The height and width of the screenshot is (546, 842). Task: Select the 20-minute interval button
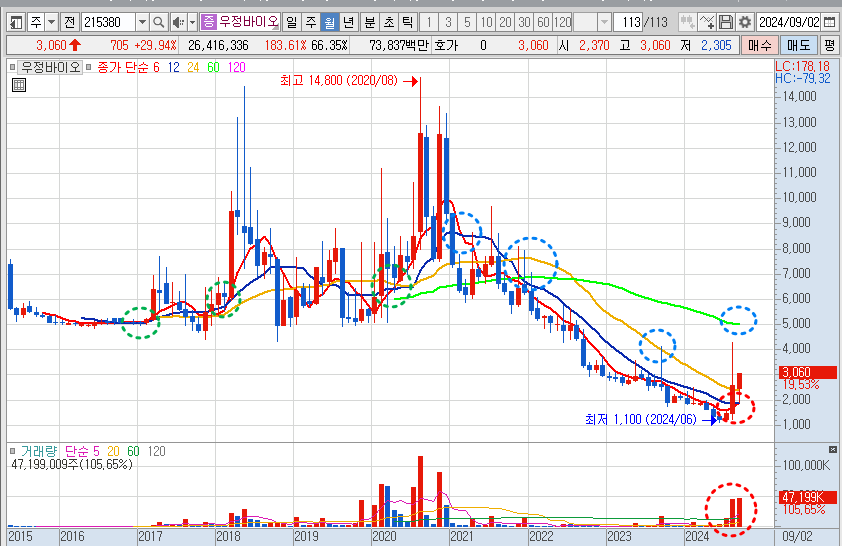(505, 22)
